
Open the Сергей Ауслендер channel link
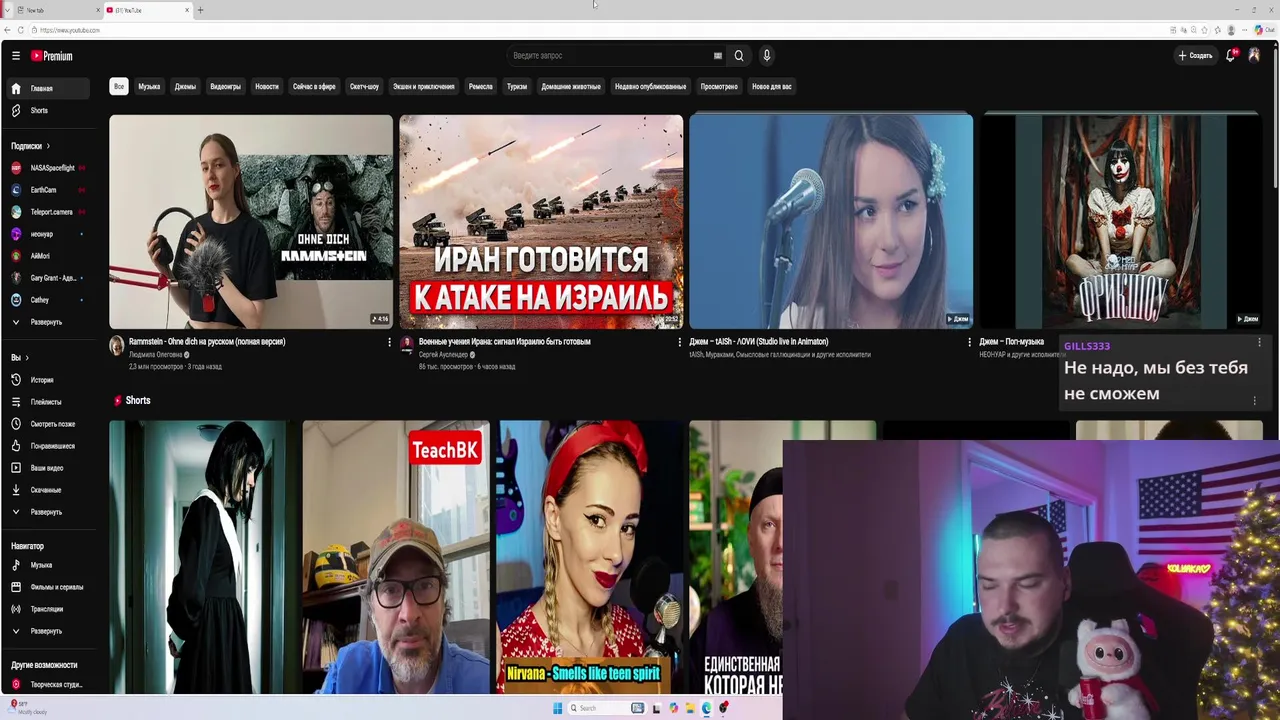(x=443, y=355)
